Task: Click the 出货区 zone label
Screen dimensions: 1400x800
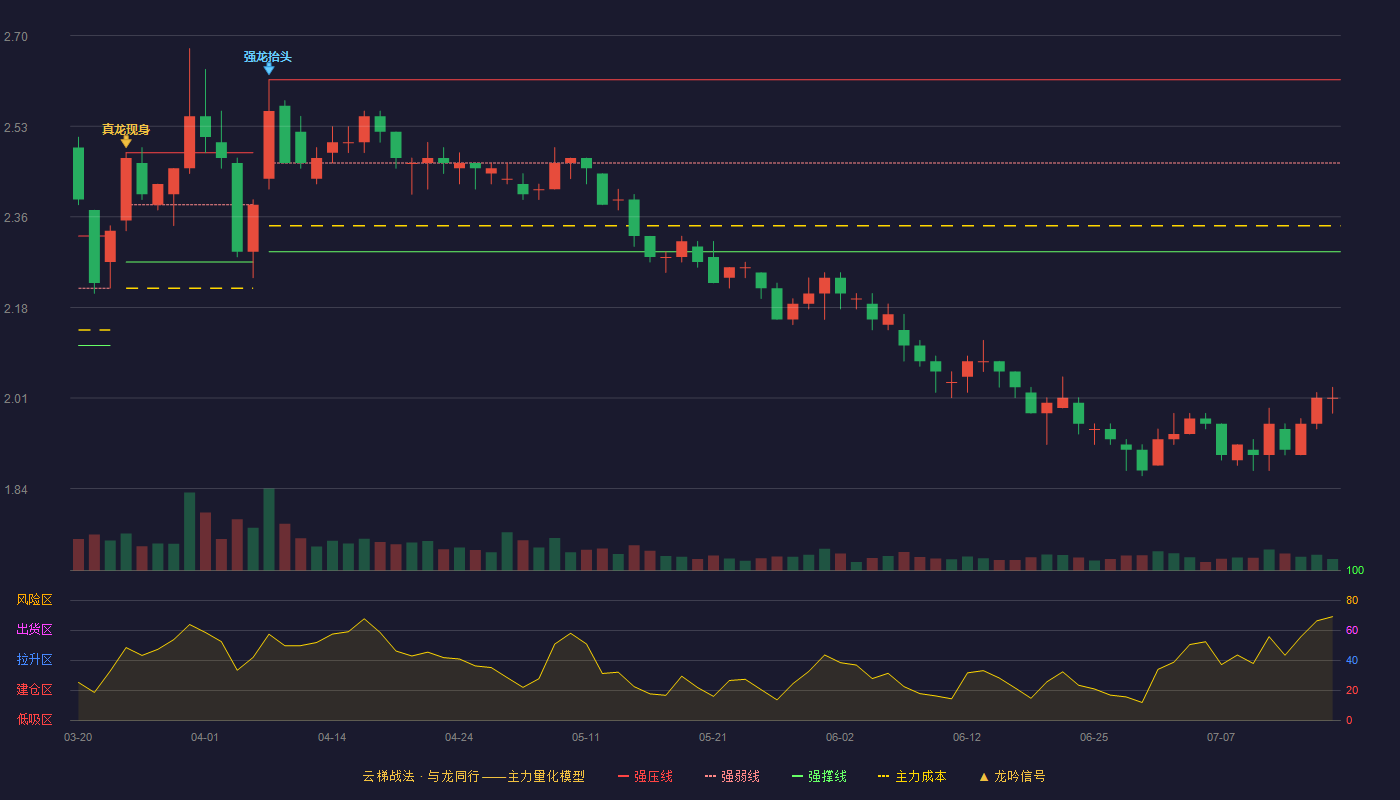Action: coord(34,630)
